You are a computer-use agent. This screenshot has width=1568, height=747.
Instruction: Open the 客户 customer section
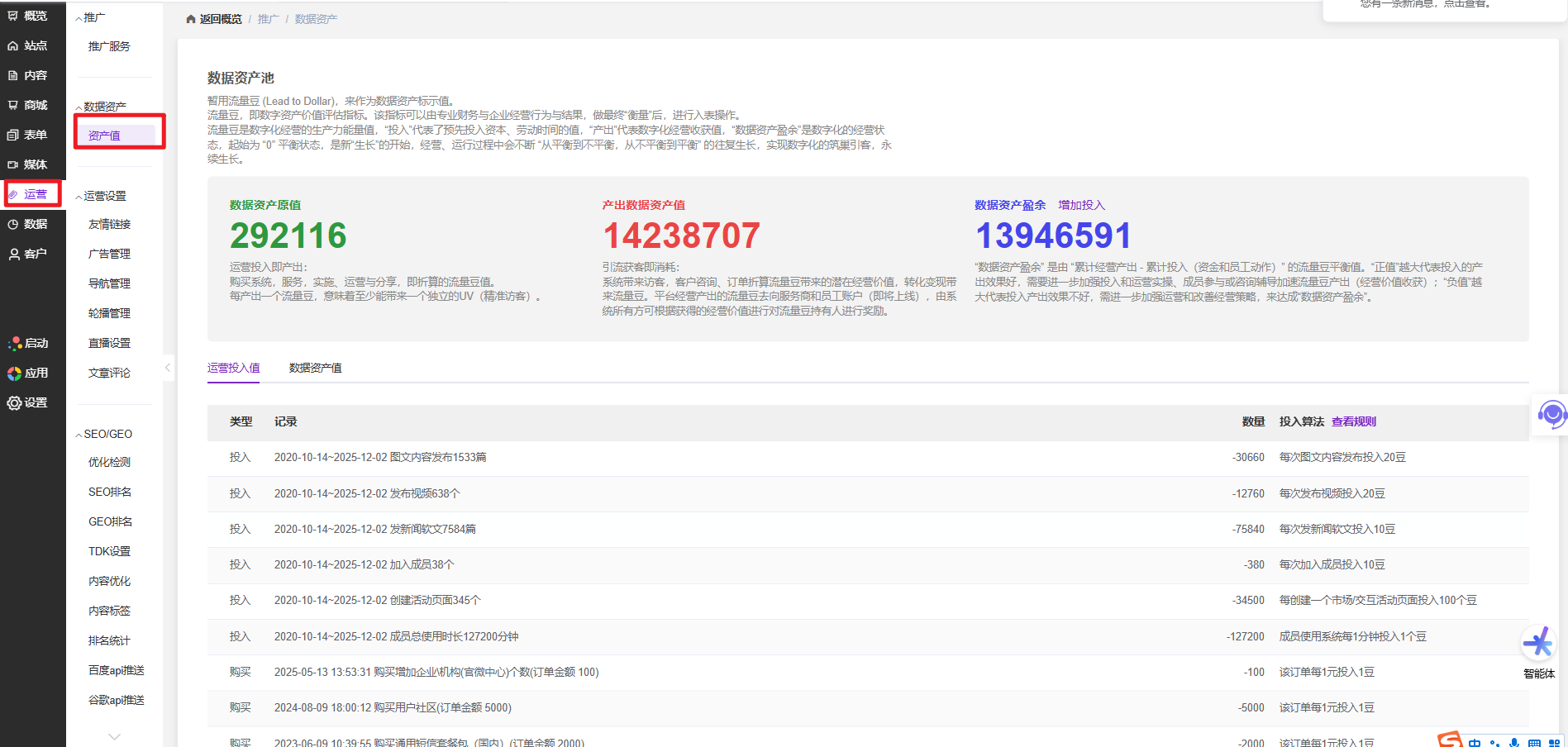tap(27, 254)
